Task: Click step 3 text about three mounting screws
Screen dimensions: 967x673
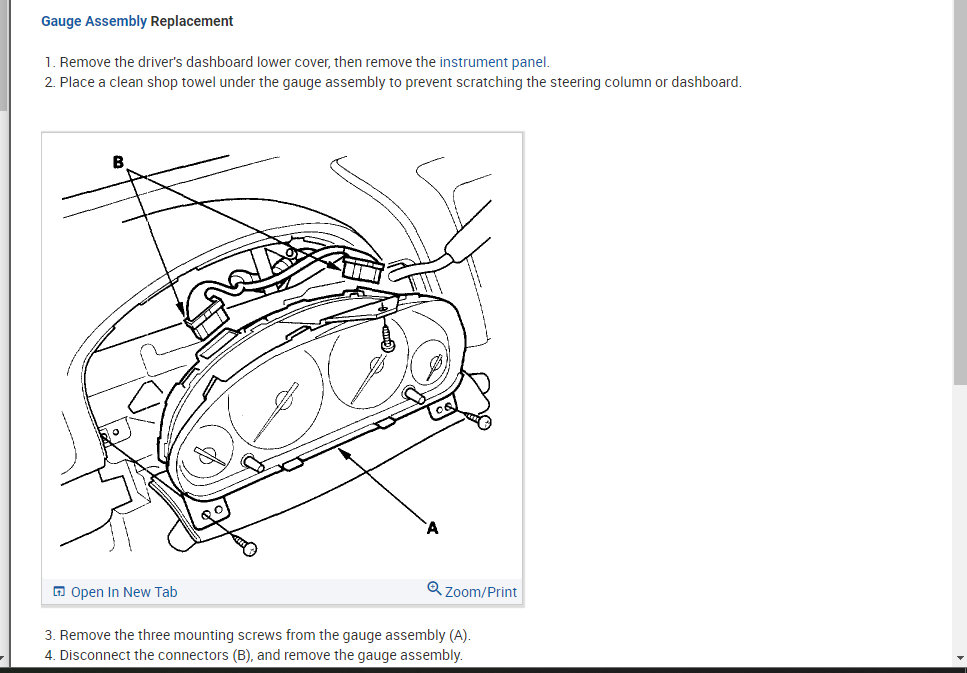Action: (265, 635)
